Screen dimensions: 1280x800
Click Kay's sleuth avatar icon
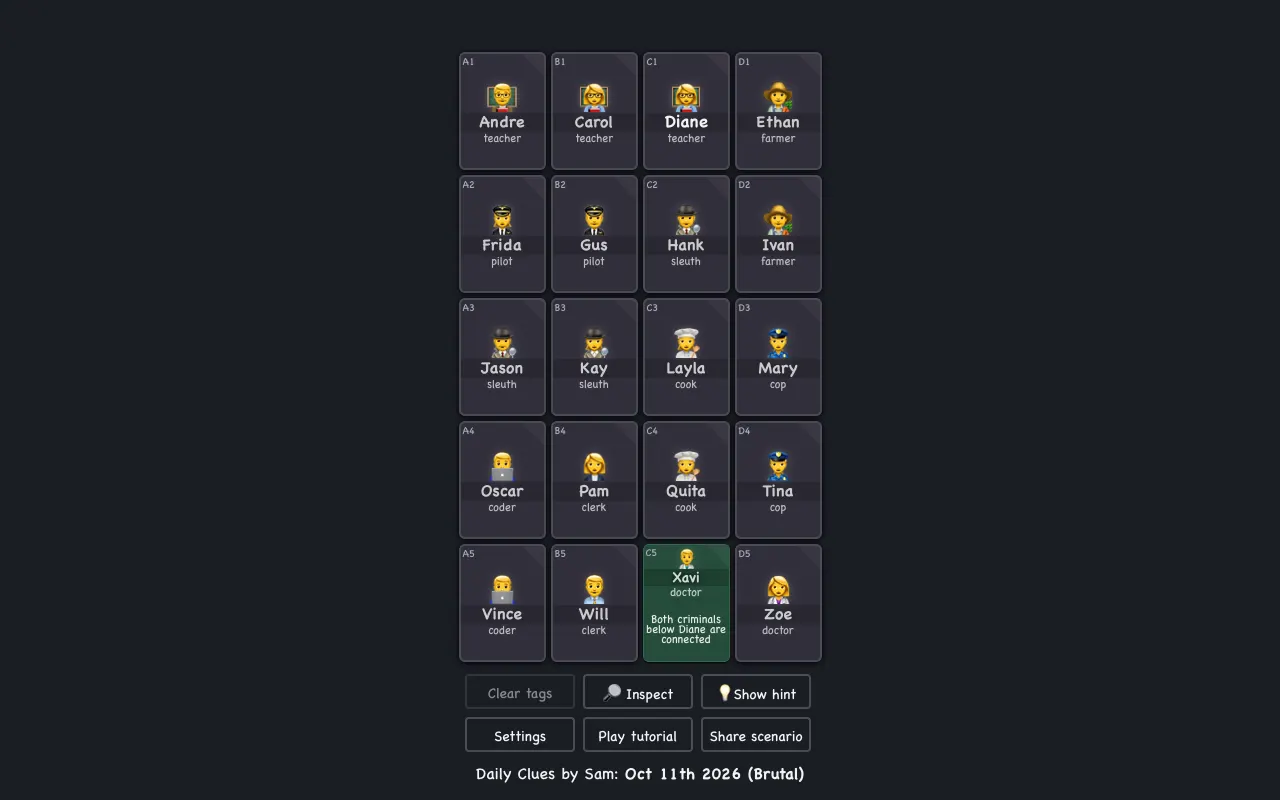tap(594, 343)
